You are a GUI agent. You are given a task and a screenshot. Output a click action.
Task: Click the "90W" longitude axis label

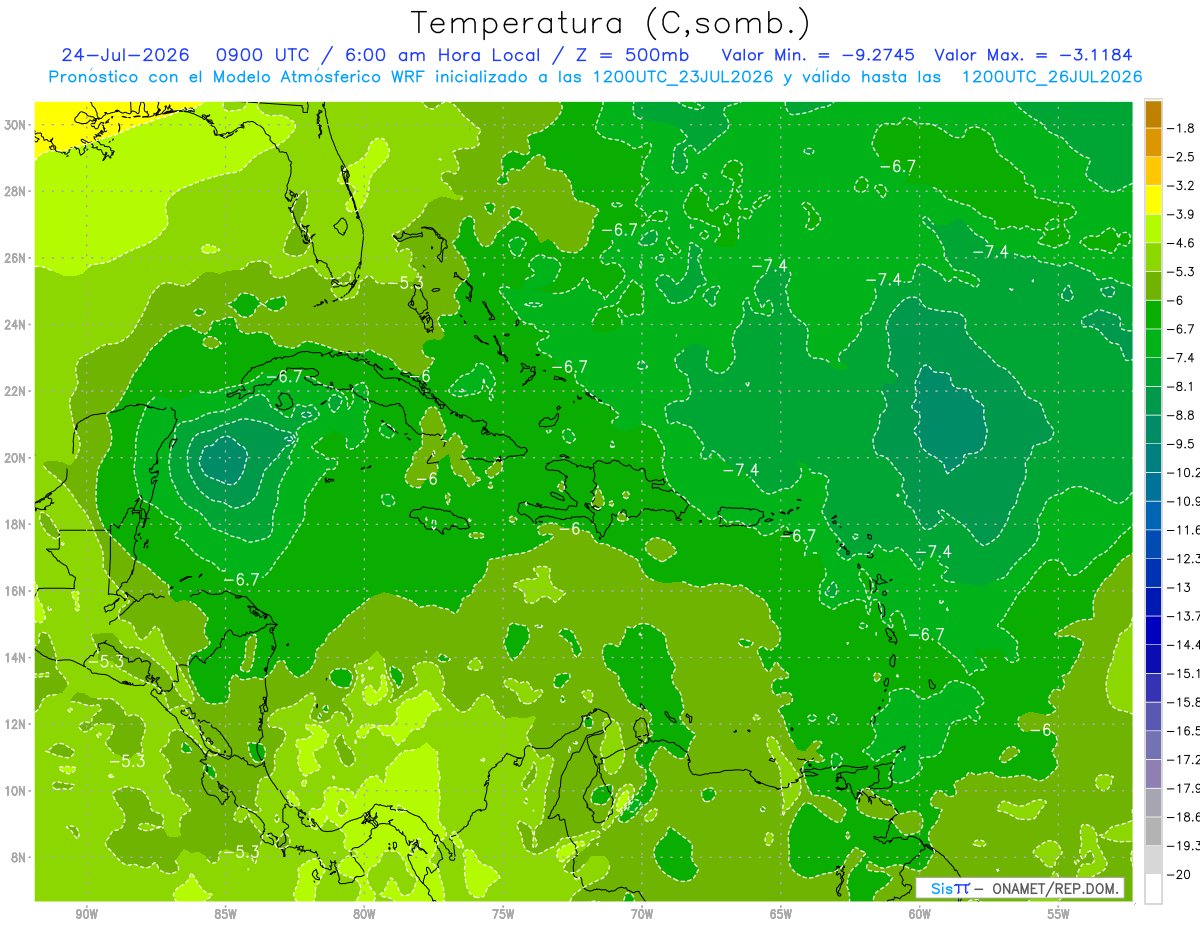87,913
